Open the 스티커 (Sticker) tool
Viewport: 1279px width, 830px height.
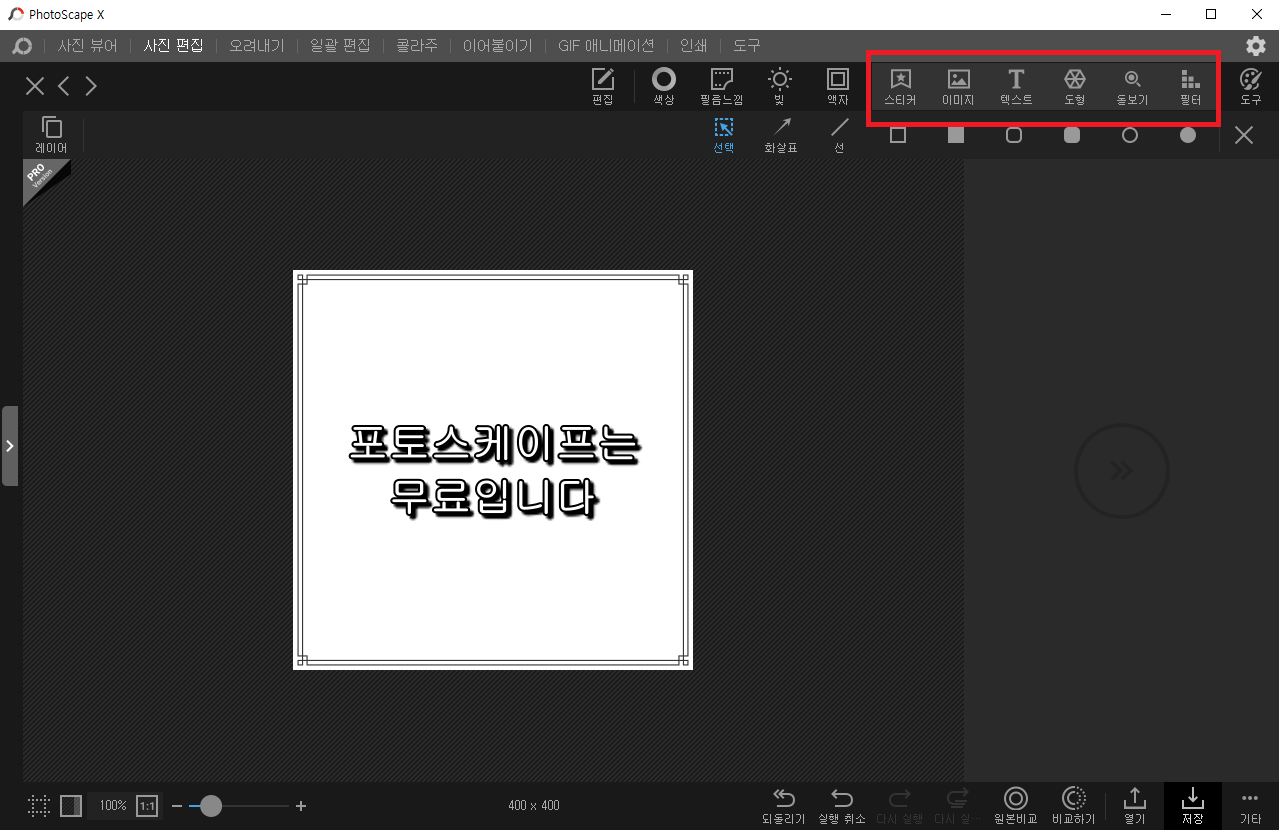point(900,87)
